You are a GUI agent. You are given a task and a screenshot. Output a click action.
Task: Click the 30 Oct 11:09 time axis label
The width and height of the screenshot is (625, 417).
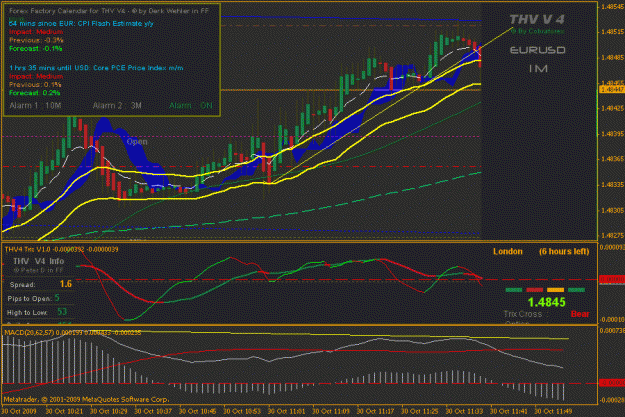[331, 411]
